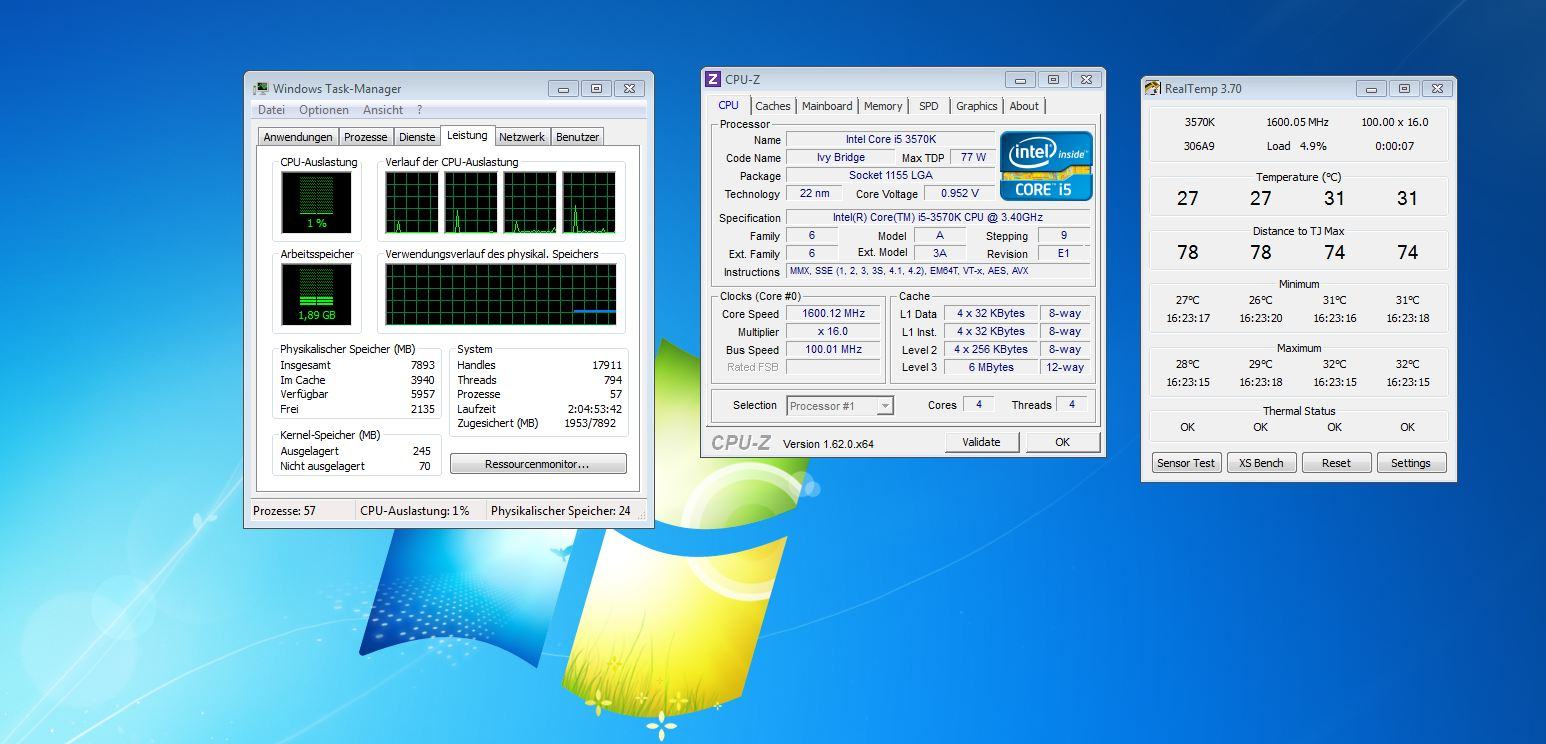Open the Graphics tab in CPU-Z
Image resolution: width=1546 pixels, height=744 pixels.
[x=977, y=106]
